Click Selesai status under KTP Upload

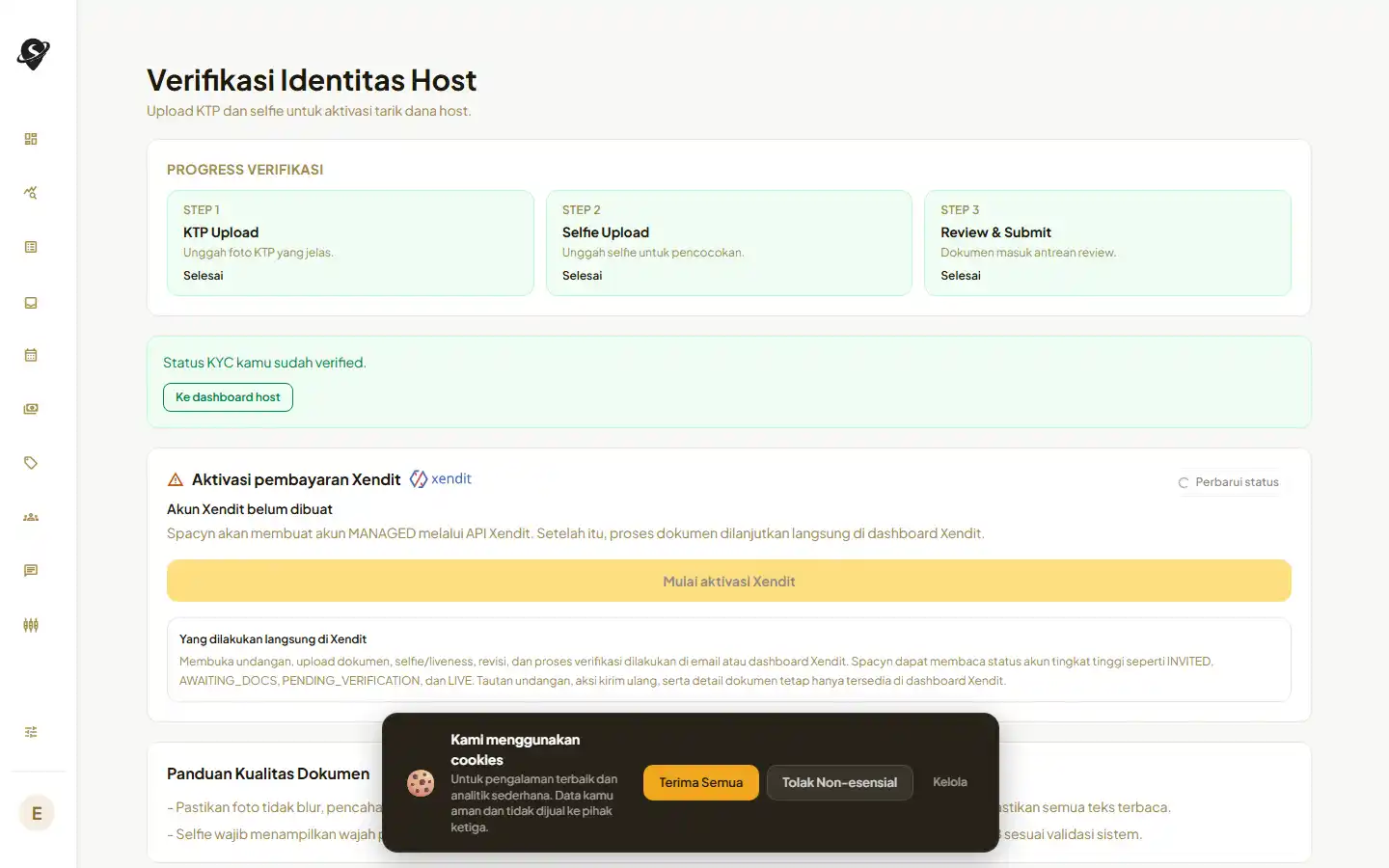coord(204,276)
